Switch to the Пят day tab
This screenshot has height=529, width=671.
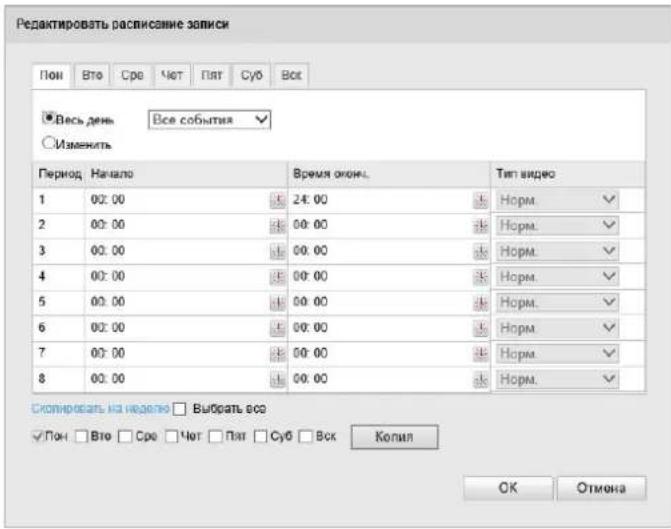(x=212, y=76)
